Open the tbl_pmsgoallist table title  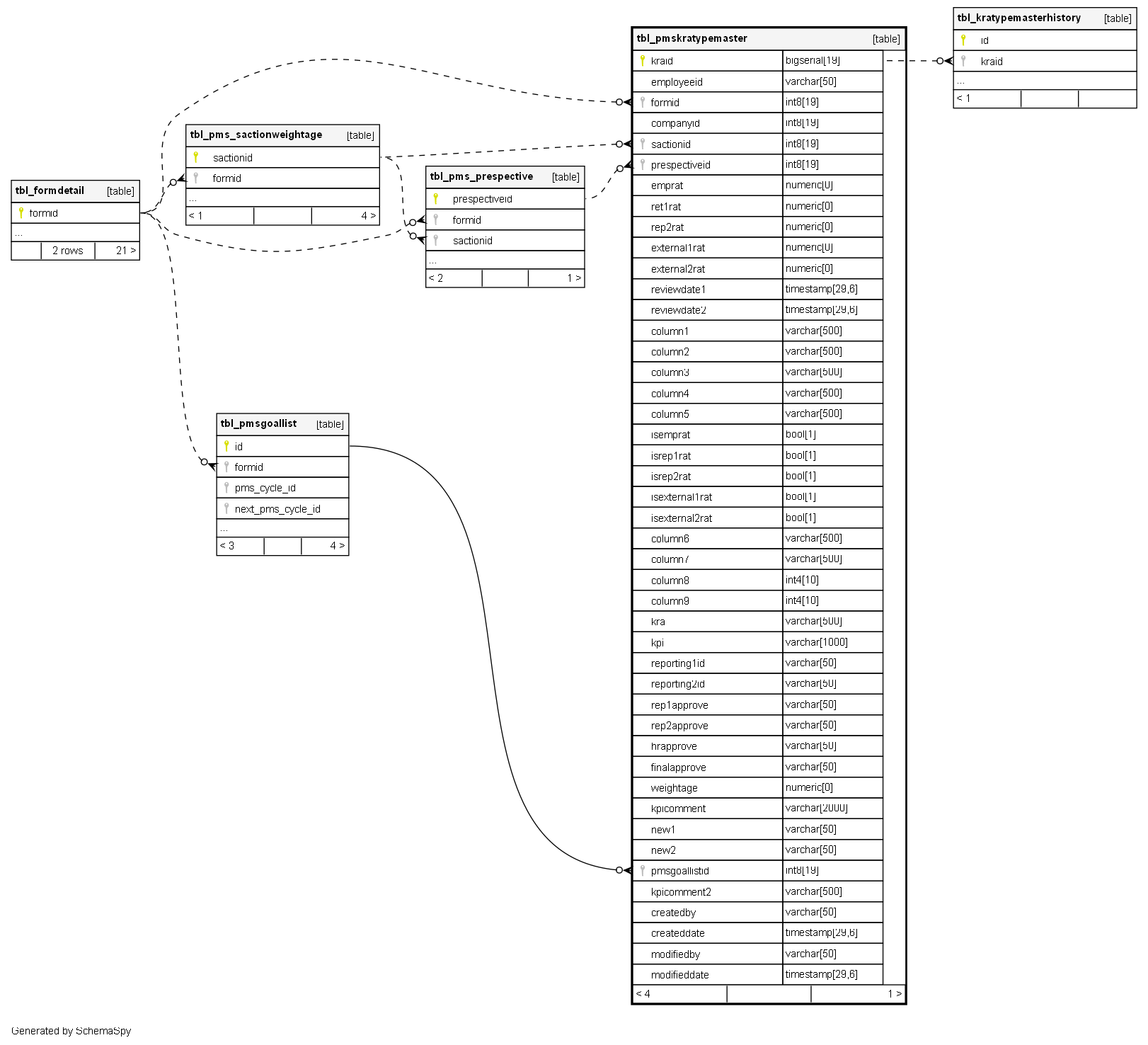(x=258, y=424)
